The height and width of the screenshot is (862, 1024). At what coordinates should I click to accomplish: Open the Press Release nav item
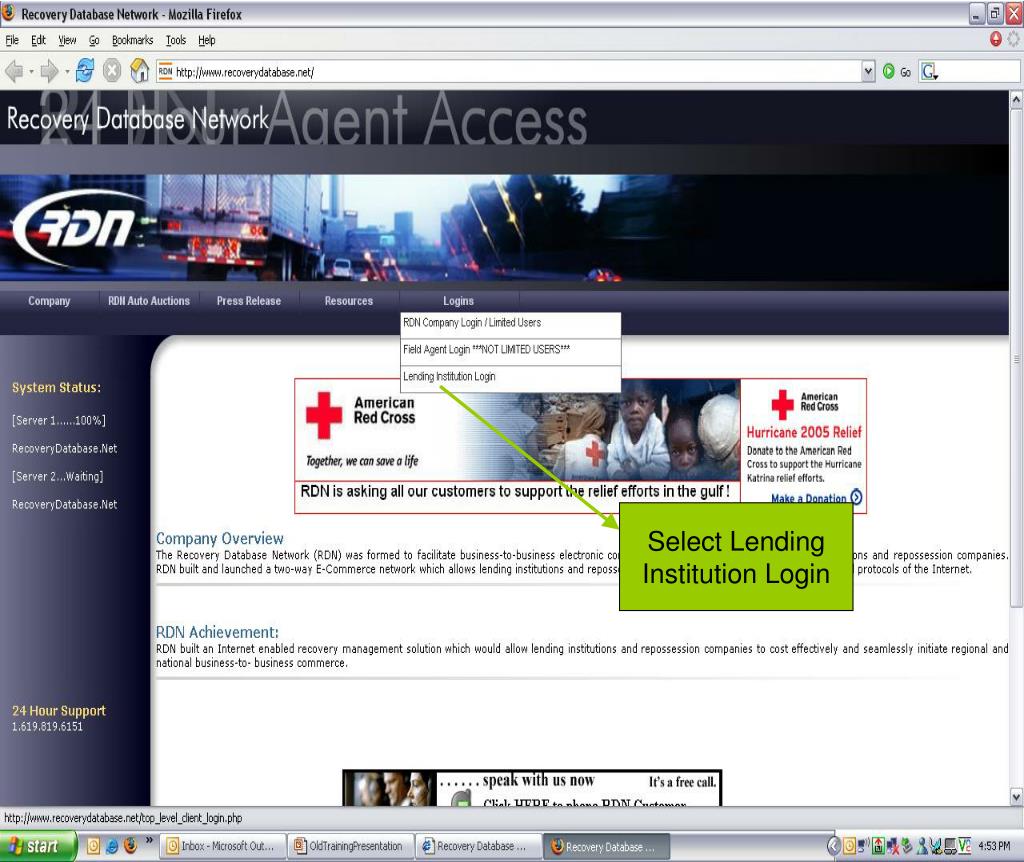[x=249, y=301]
